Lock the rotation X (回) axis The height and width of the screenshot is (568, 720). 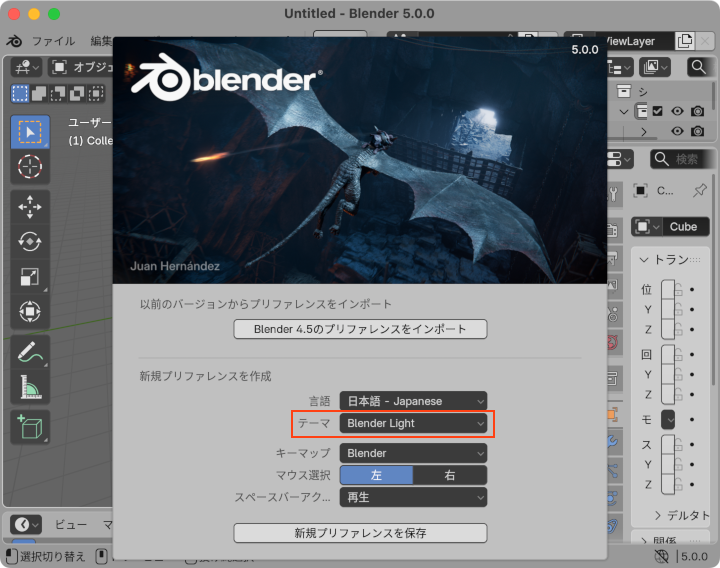pos(679,355)
